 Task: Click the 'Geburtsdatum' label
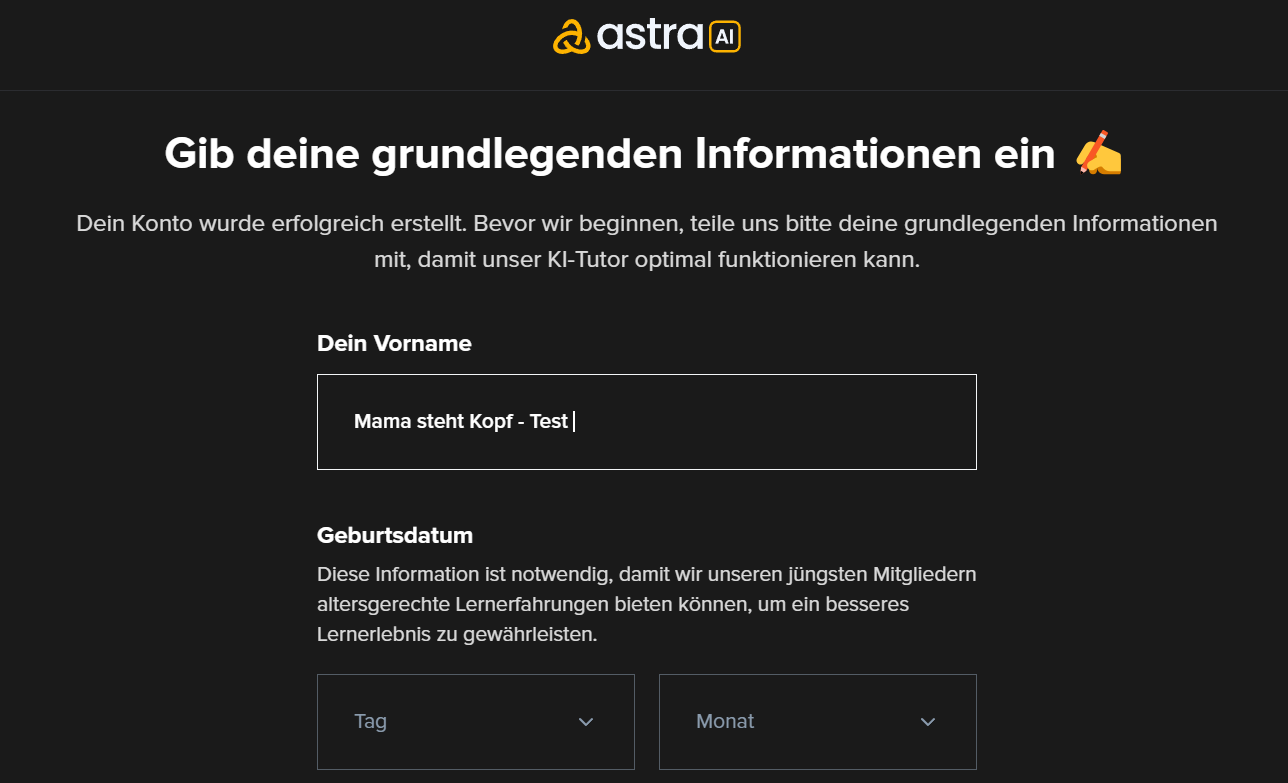394,535
